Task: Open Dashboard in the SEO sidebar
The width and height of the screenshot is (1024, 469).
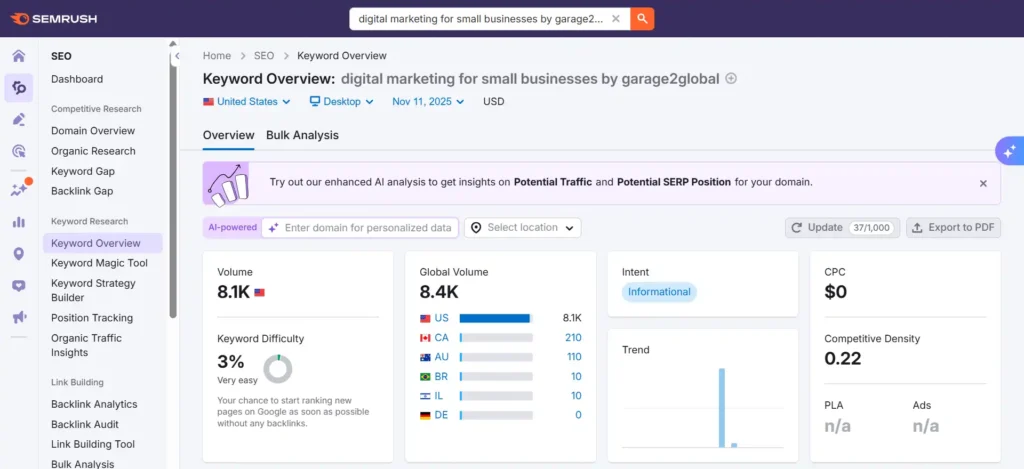Action: click(x=77, y=79)
